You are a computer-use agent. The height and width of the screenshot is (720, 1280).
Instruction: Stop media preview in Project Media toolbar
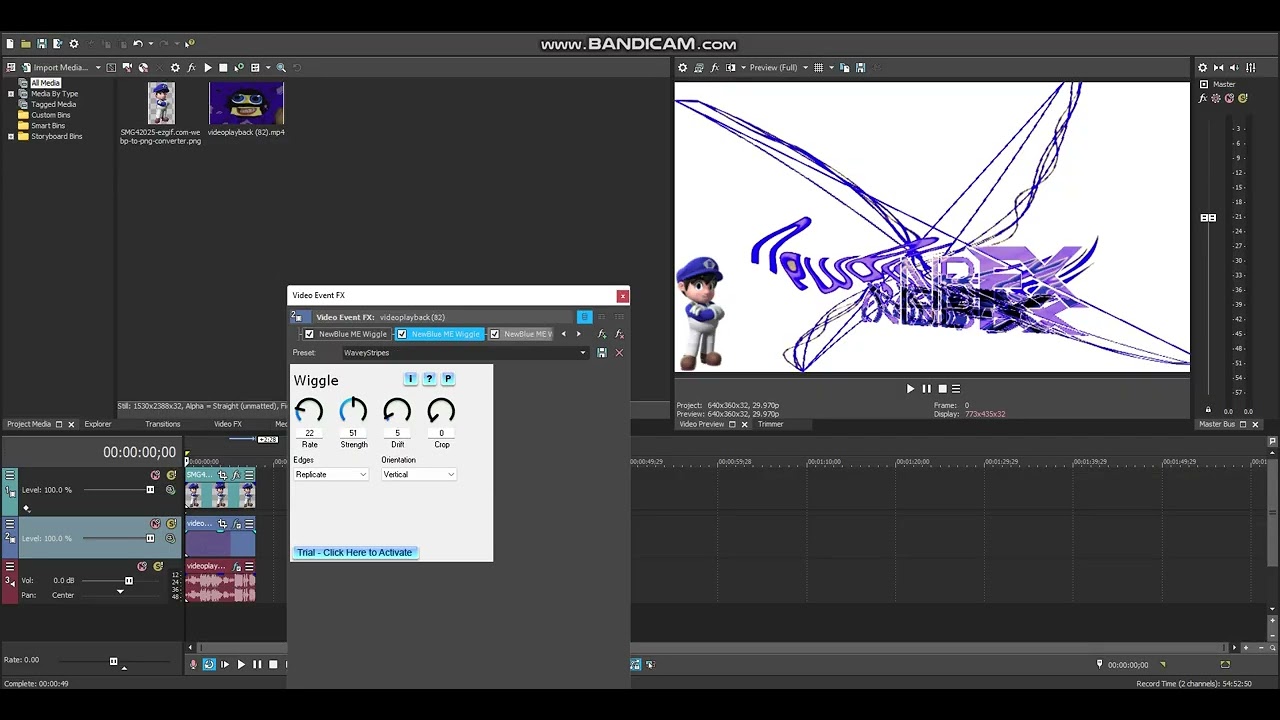point(223,68)
